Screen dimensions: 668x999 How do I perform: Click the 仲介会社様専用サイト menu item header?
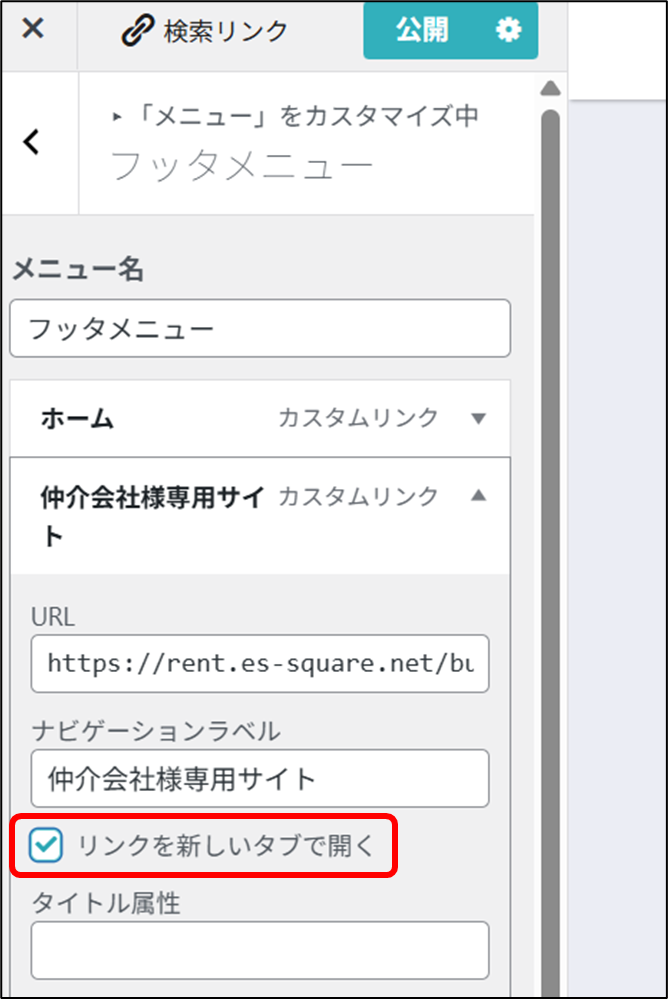coord(150,515)
